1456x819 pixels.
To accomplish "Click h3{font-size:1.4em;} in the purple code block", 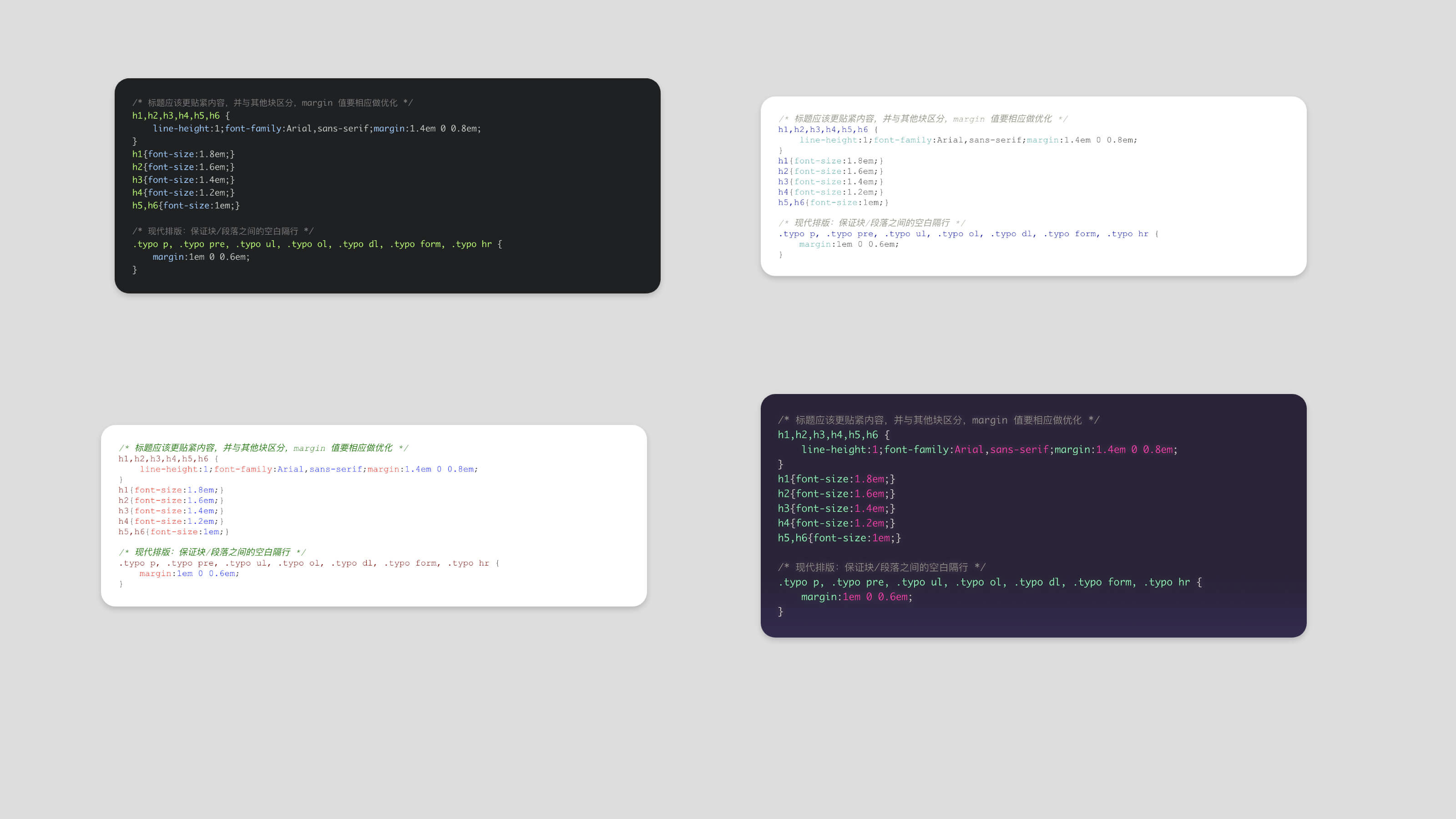I will pyautogui.click(x=837, y=508).
